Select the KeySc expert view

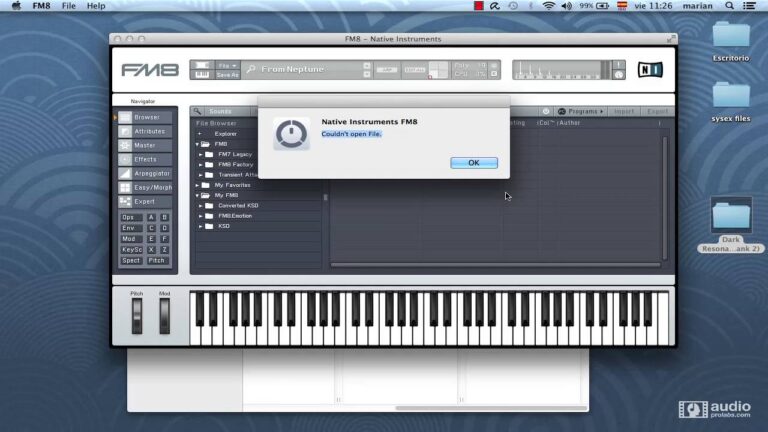[x=131, y=249]
